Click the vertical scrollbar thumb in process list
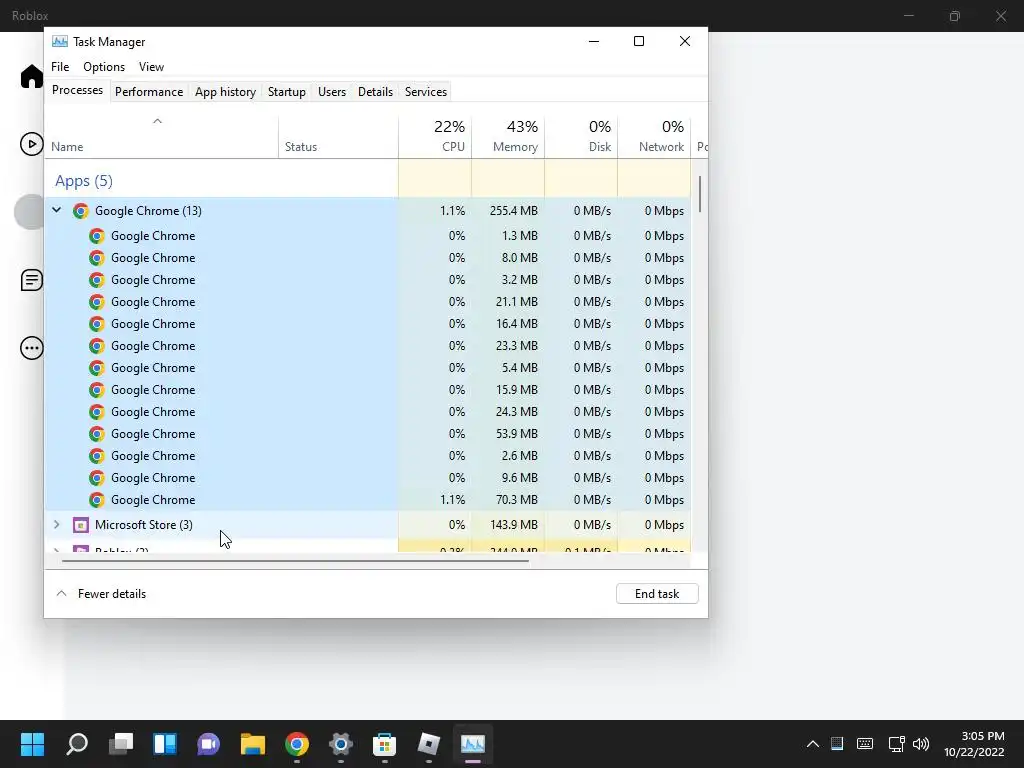Viewport: 1024px width, 768px height. 699,194
